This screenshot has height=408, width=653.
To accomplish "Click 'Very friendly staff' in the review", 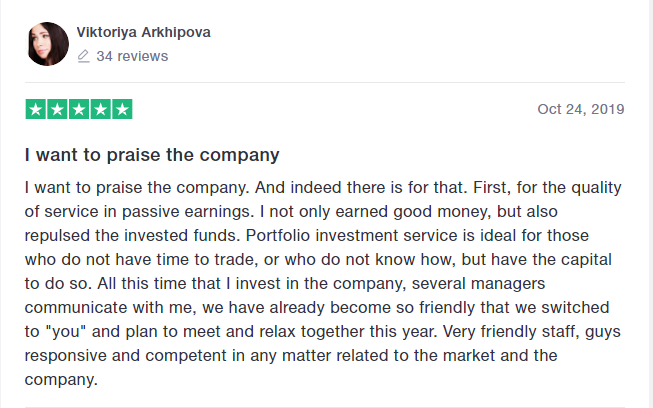I will pyautogui.click(x=511, y=332).
